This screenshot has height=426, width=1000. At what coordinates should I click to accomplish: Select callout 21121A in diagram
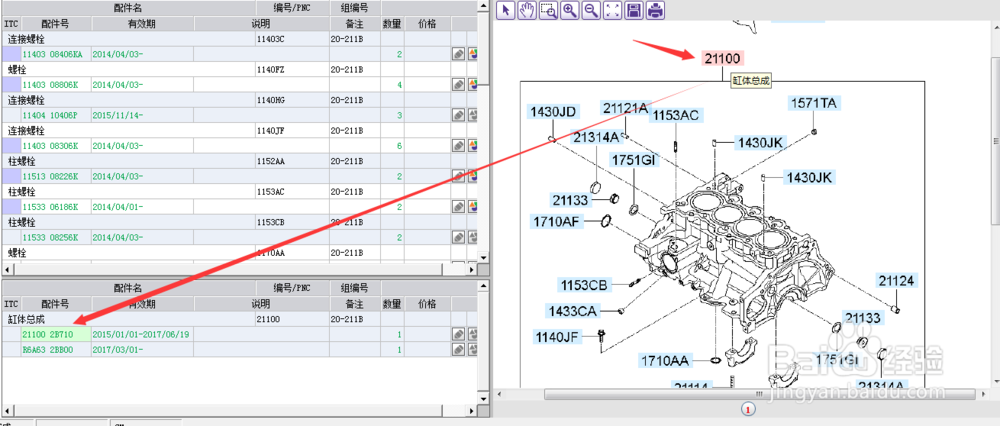(625, 108)
